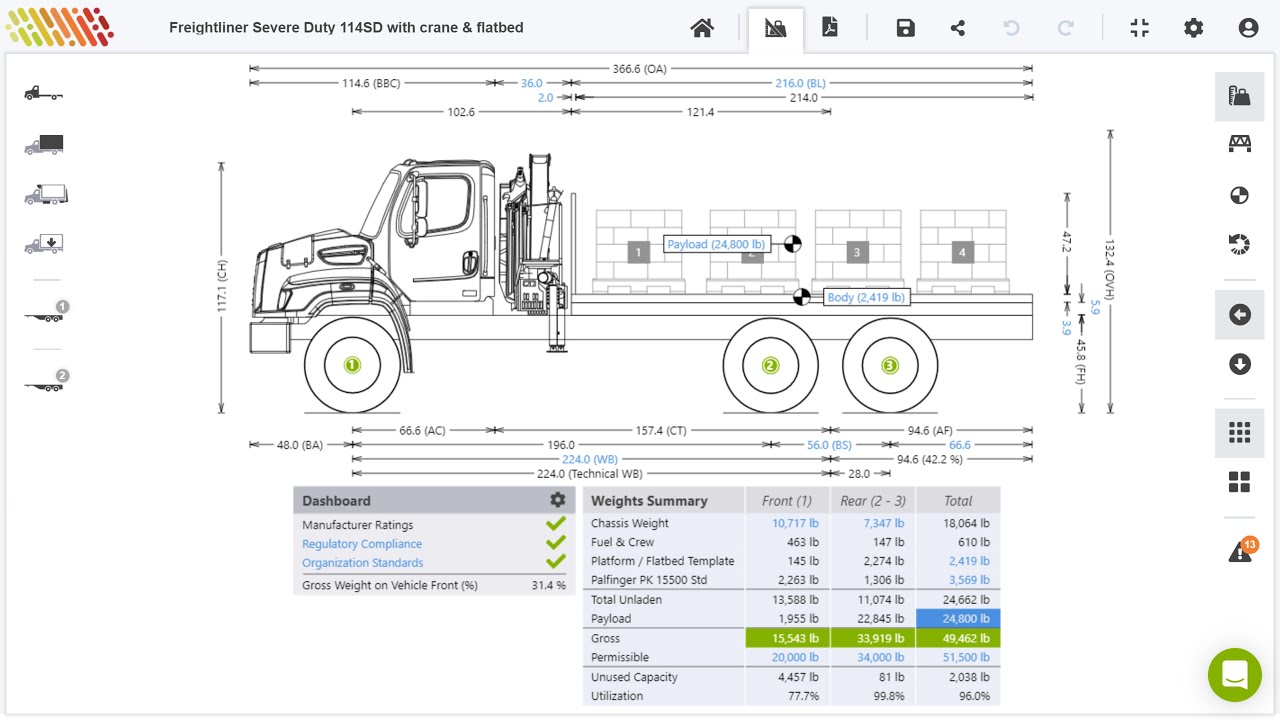This screenshot has height=720, width=1280.
Task: Open Dashboard settings gear
Action: (x=558, y=500)
